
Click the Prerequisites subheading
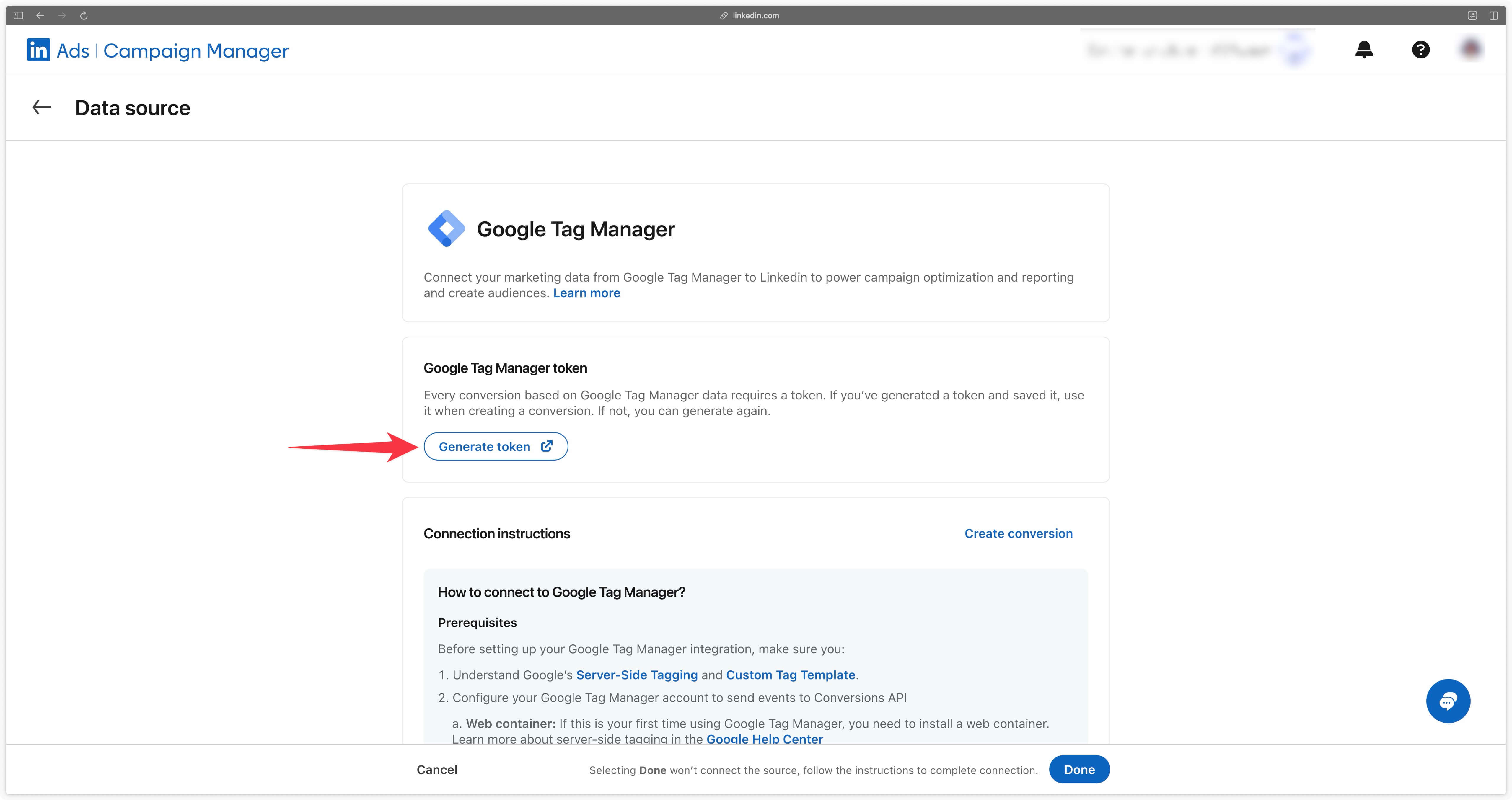click(x=477, y=623)
